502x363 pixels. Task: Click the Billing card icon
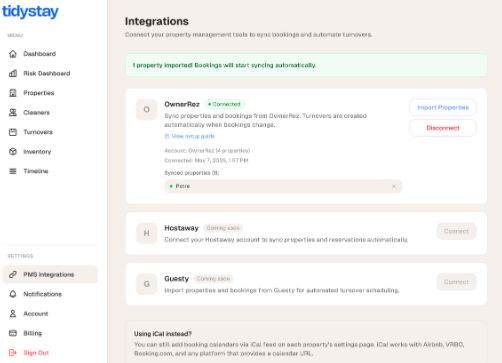pos(13,333)
